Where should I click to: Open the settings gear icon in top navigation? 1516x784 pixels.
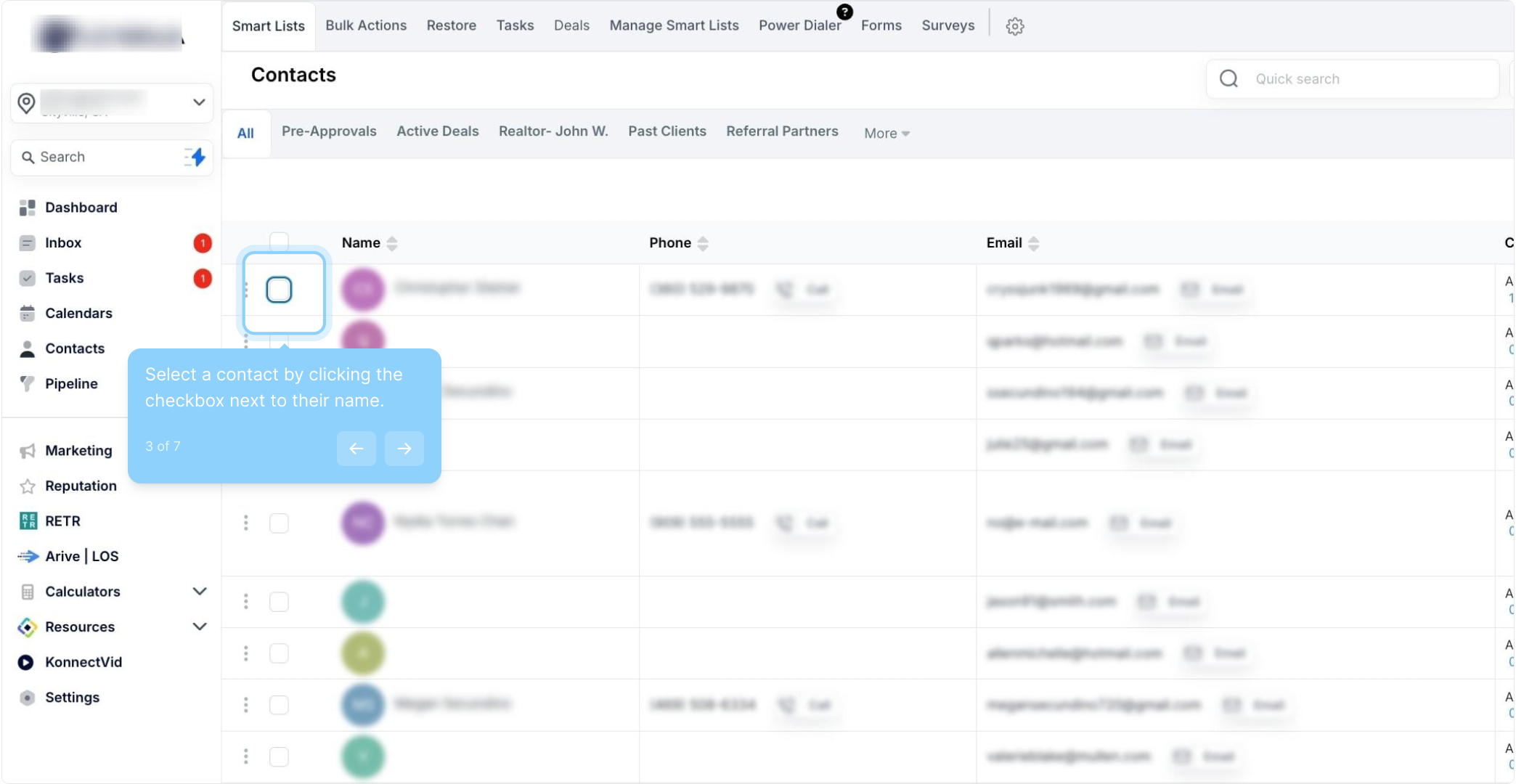point(1014,26)
